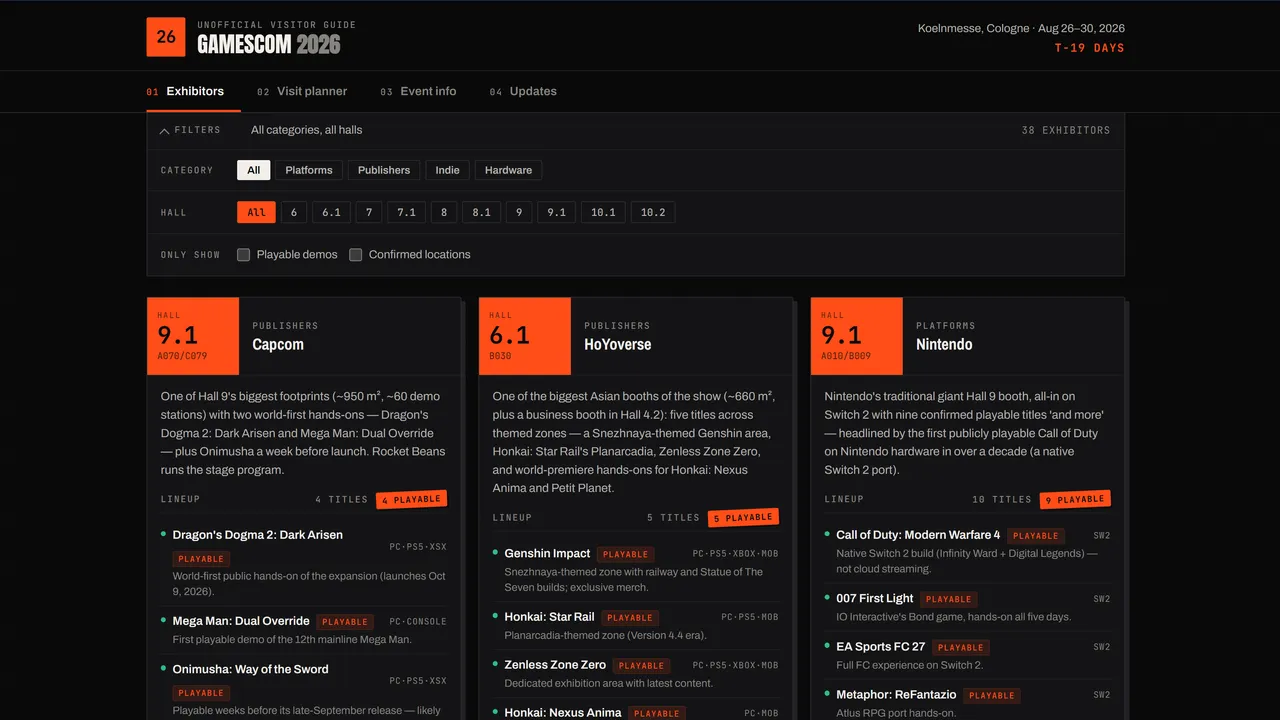This screenshot has width=1280, height=720.
Task: Filter exhibitors by Hall 6.1
Action: pyautogui.click(x=331, y=212)
